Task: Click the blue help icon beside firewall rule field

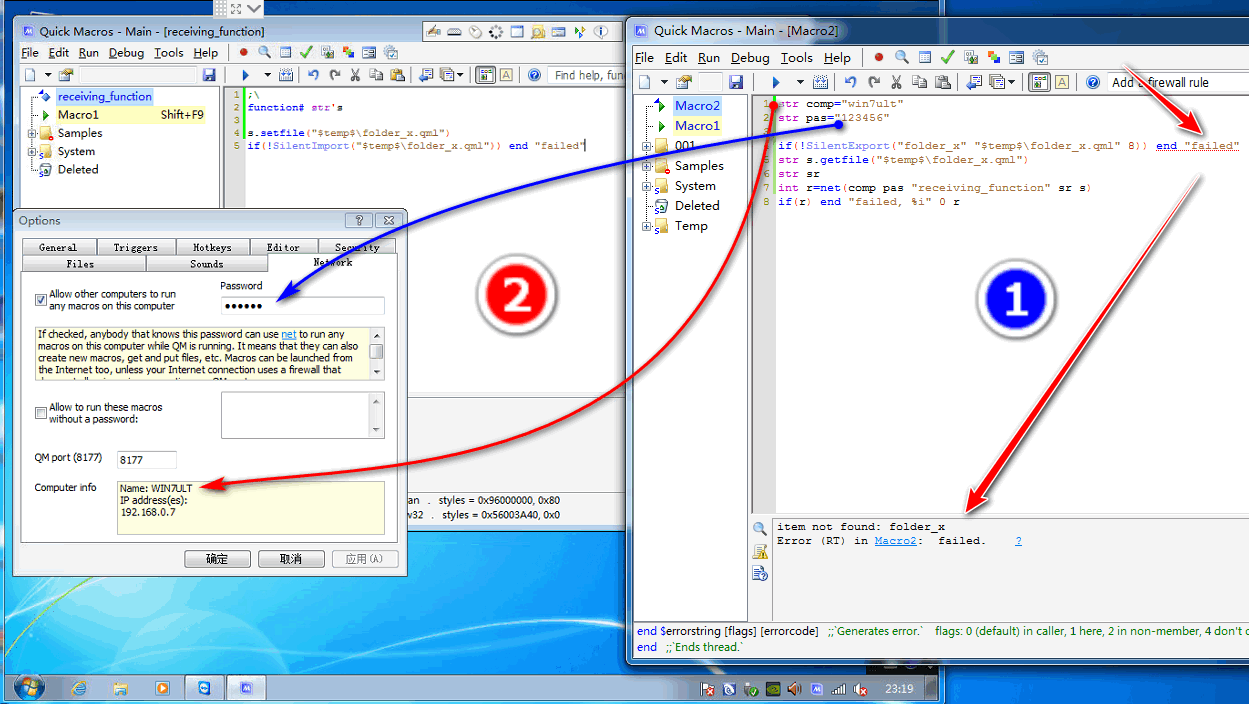Action: [x=1093, y=82]
